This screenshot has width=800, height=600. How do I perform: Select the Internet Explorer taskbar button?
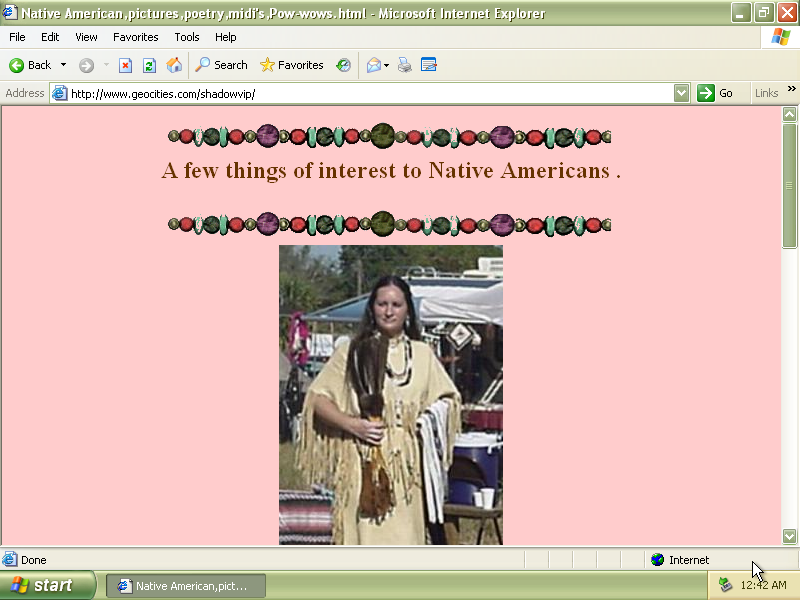190,585
